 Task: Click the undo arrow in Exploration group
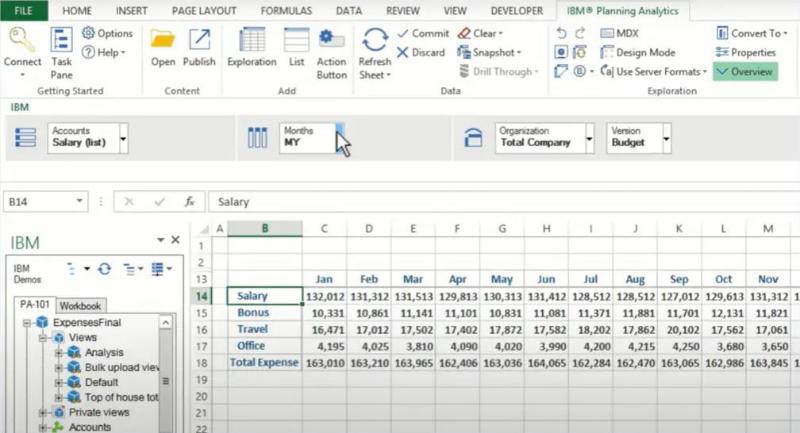click(561, 33)
